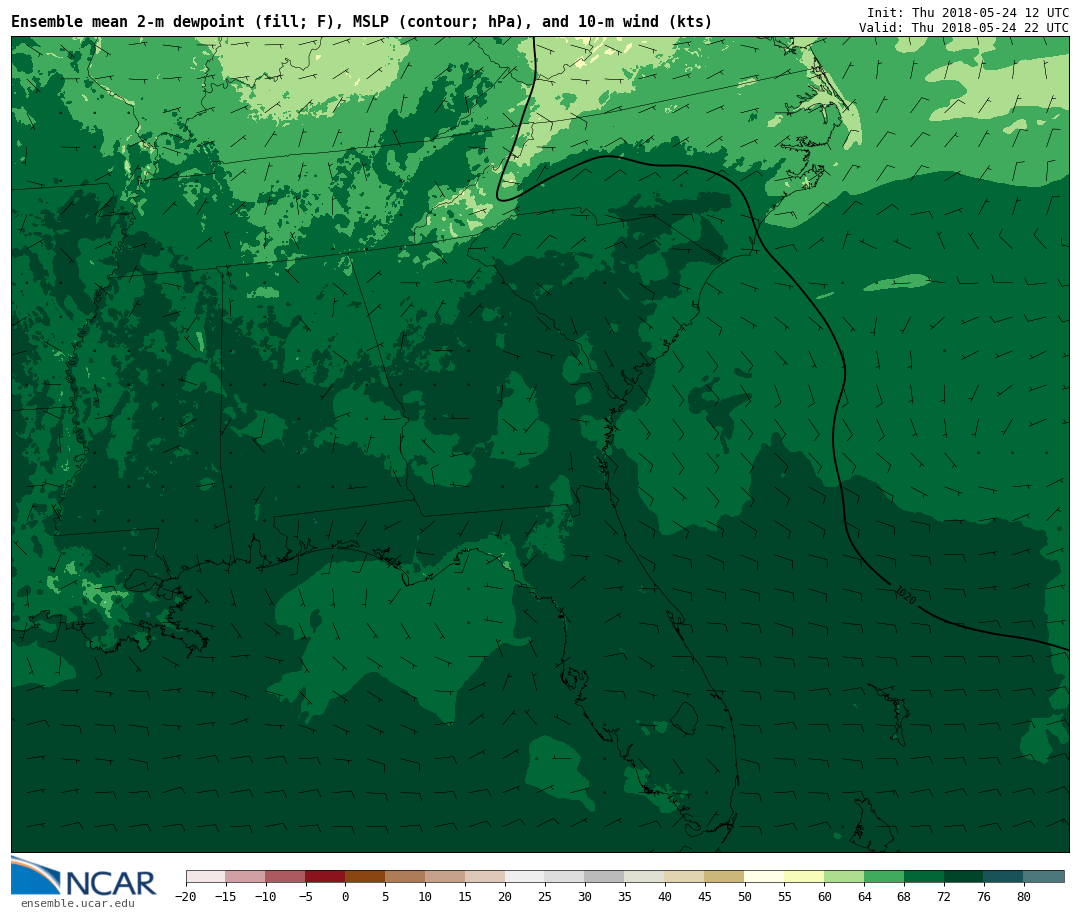Click the colorbar swatch between -10 and -5
The width and height of the screenshot is (1080, 915).
point(285,877)
